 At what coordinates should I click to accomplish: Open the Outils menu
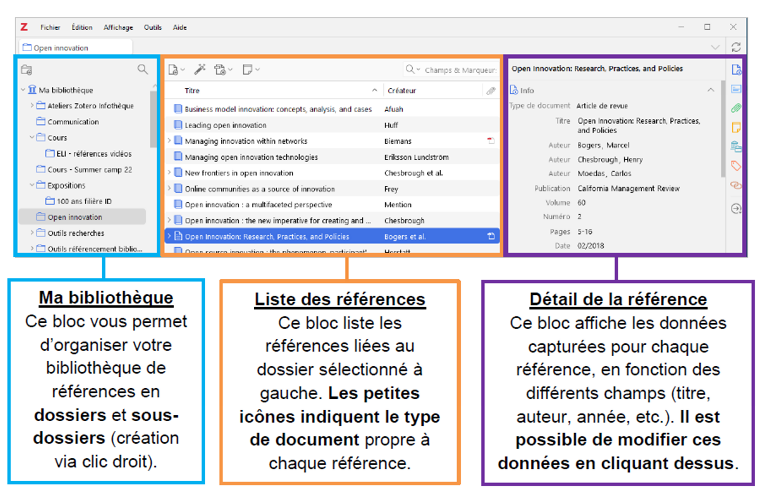click(151, 27)
